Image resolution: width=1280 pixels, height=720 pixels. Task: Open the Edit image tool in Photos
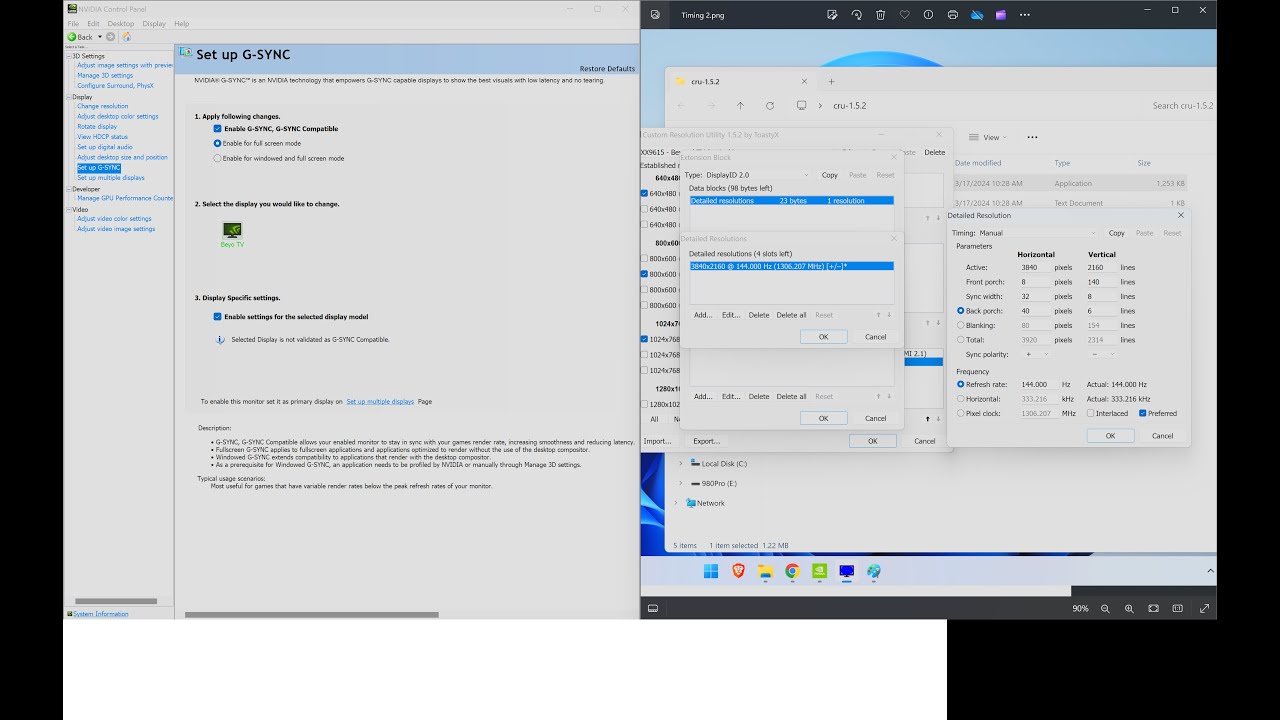[832, 15]
